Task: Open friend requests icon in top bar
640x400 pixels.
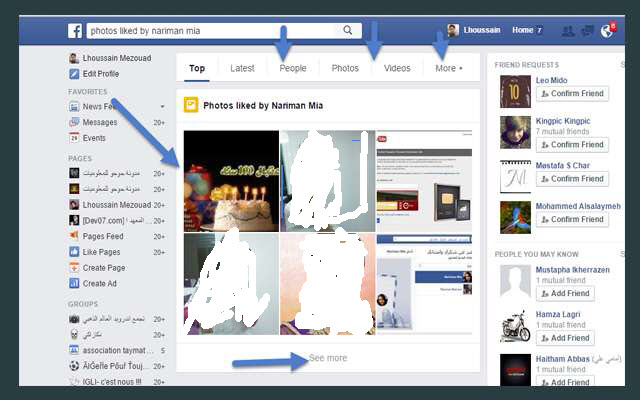Action: (568, 31)
